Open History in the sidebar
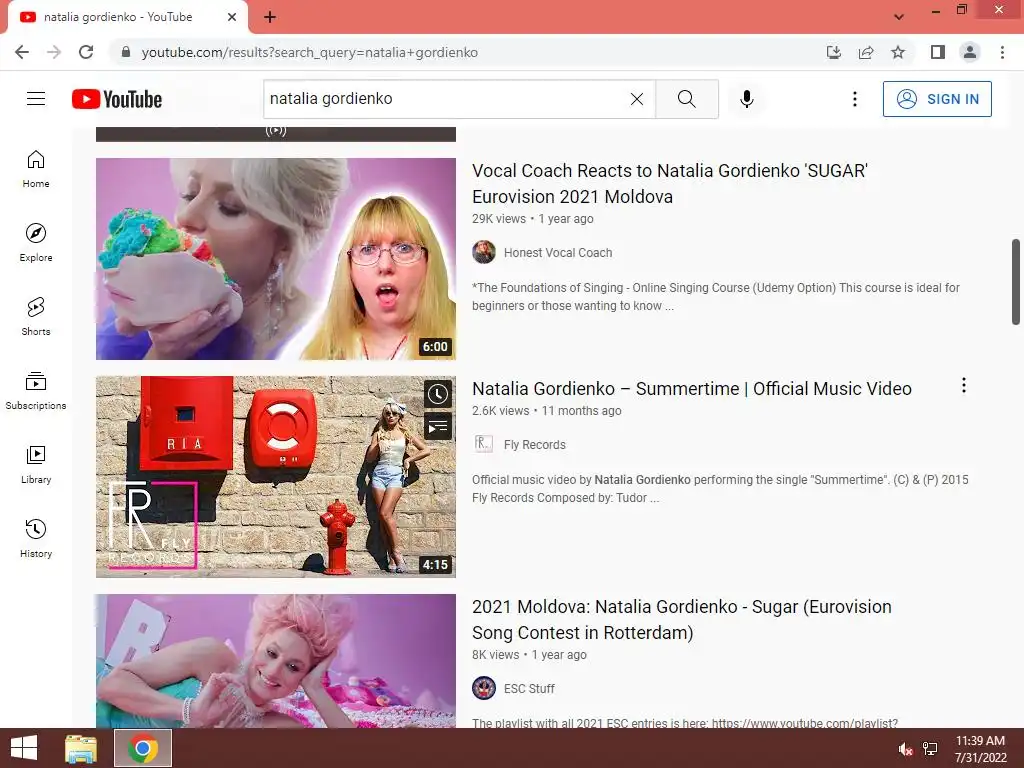Image resolution: width=1024 pixels, height=768 pixels. tap(36, 538)
